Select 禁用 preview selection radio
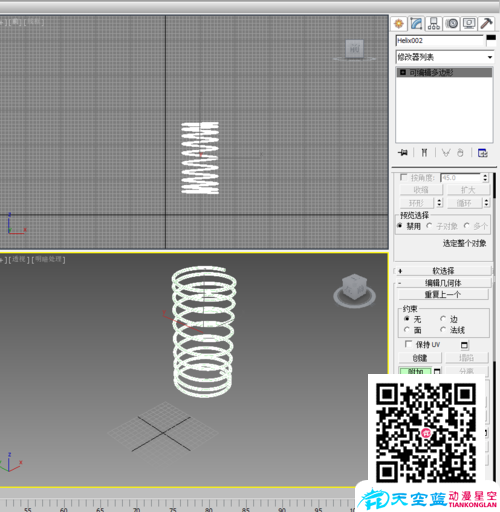 400,226
